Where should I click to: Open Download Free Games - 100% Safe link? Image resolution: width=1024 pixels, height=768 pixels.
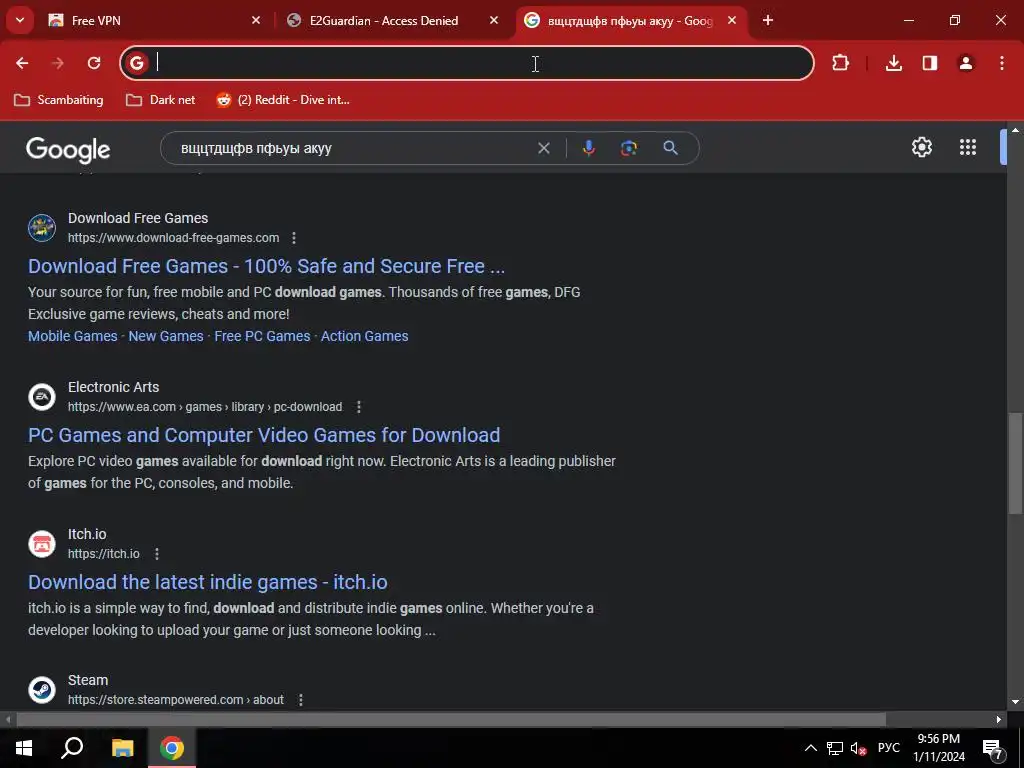pyautogui.click(x=266, y=266)
